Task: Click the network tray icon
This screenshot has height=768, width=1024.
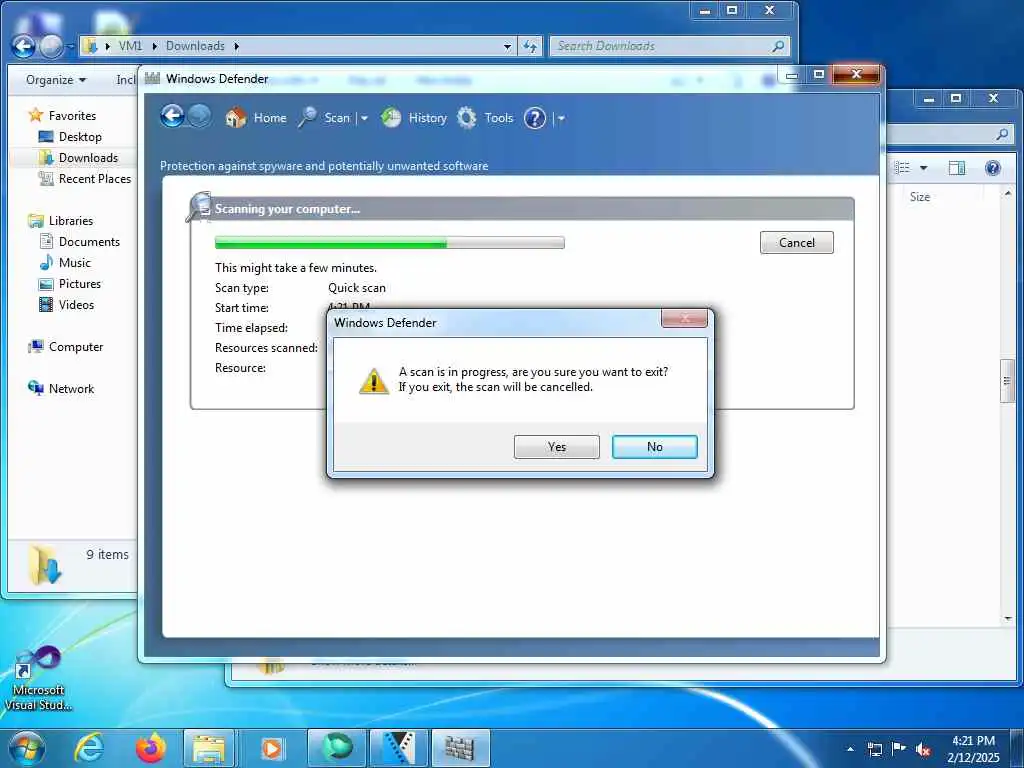Action: [x=874, y=749]
